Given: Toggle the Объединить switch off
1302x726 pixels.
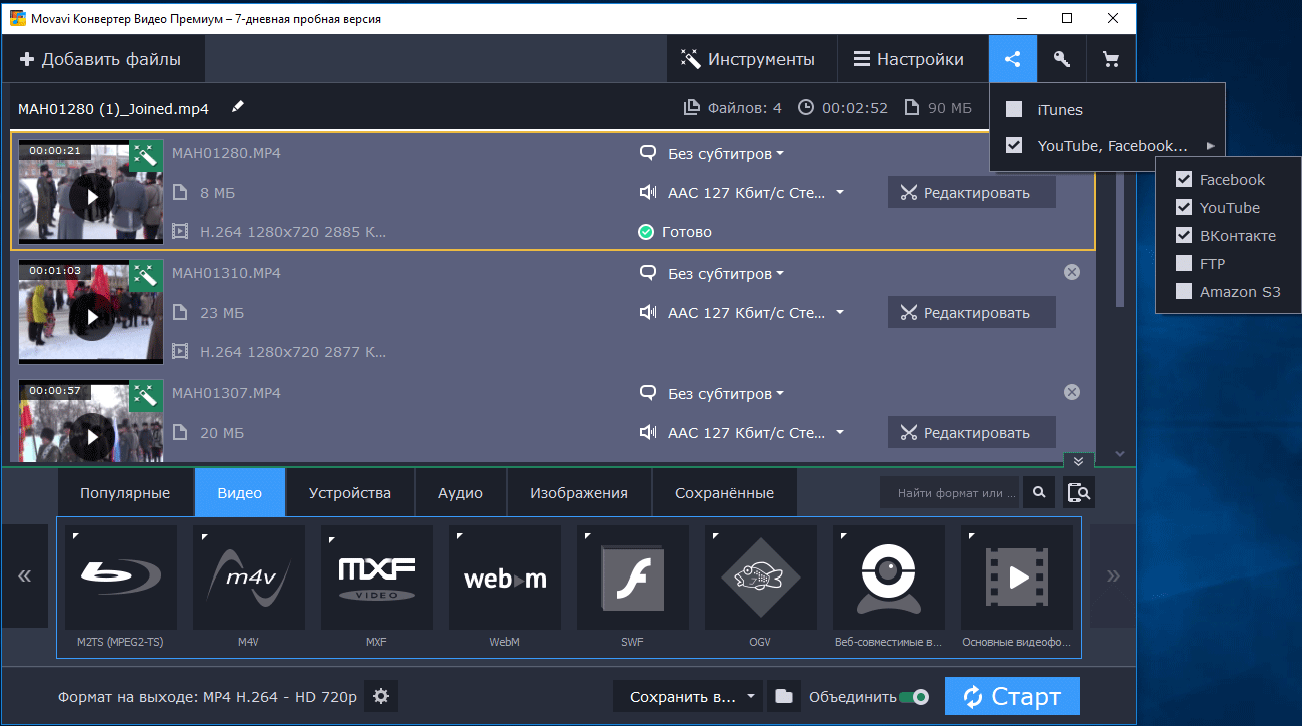Looking at the screenshot, I should point(914,697).
